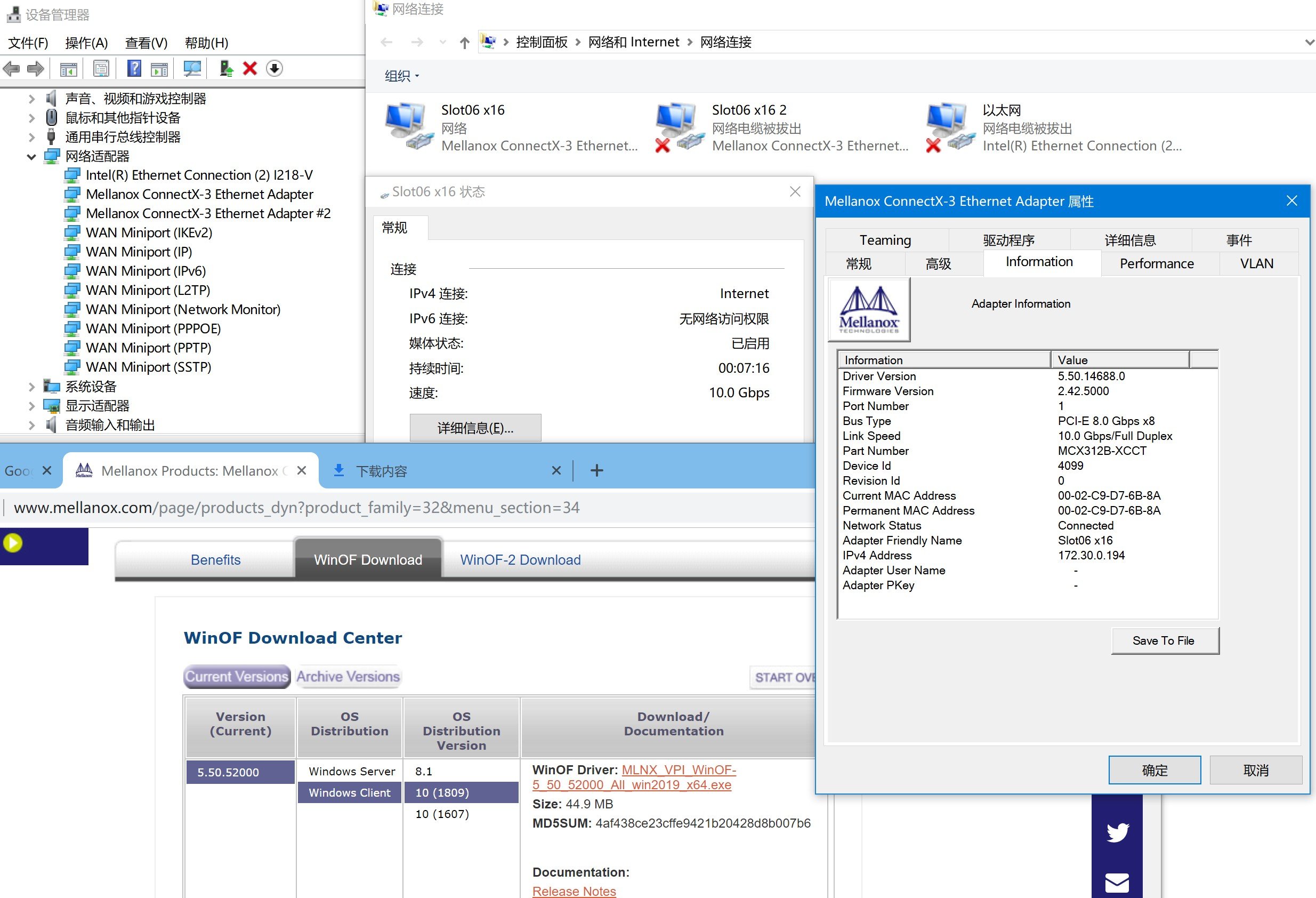Open the Benefits tab on webpage

coord(215,560)
